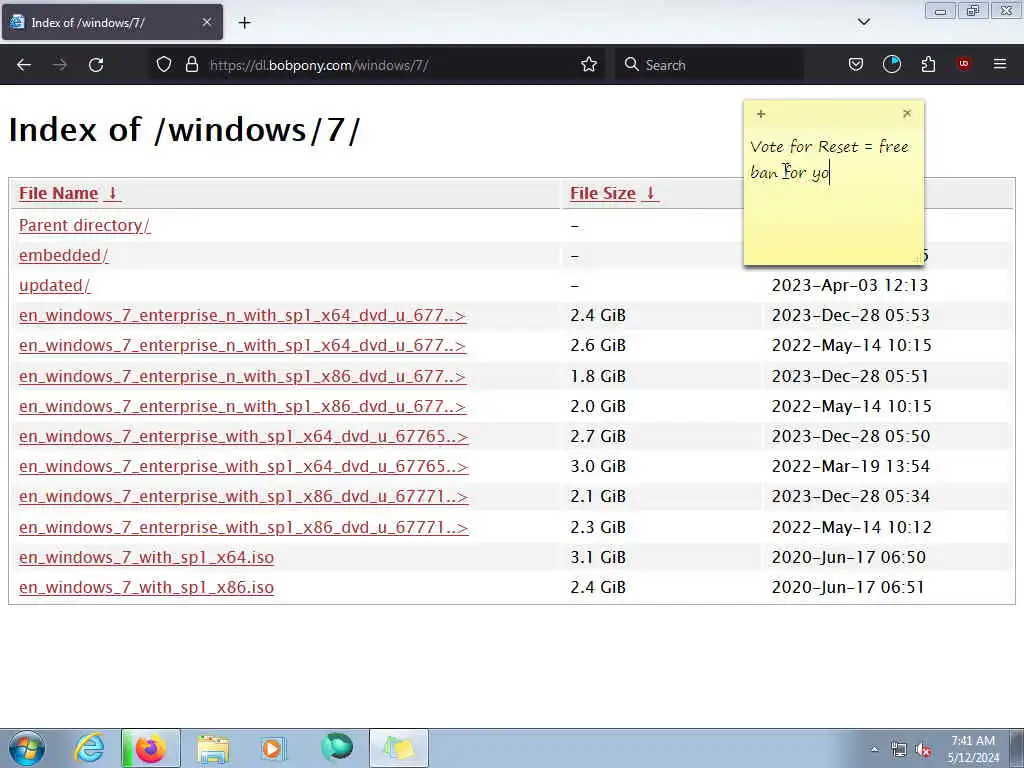Switch to Sticky Notes in taskbar
Image resolution: width=1024 pixels, height=768 pixels.
(399, 748)
